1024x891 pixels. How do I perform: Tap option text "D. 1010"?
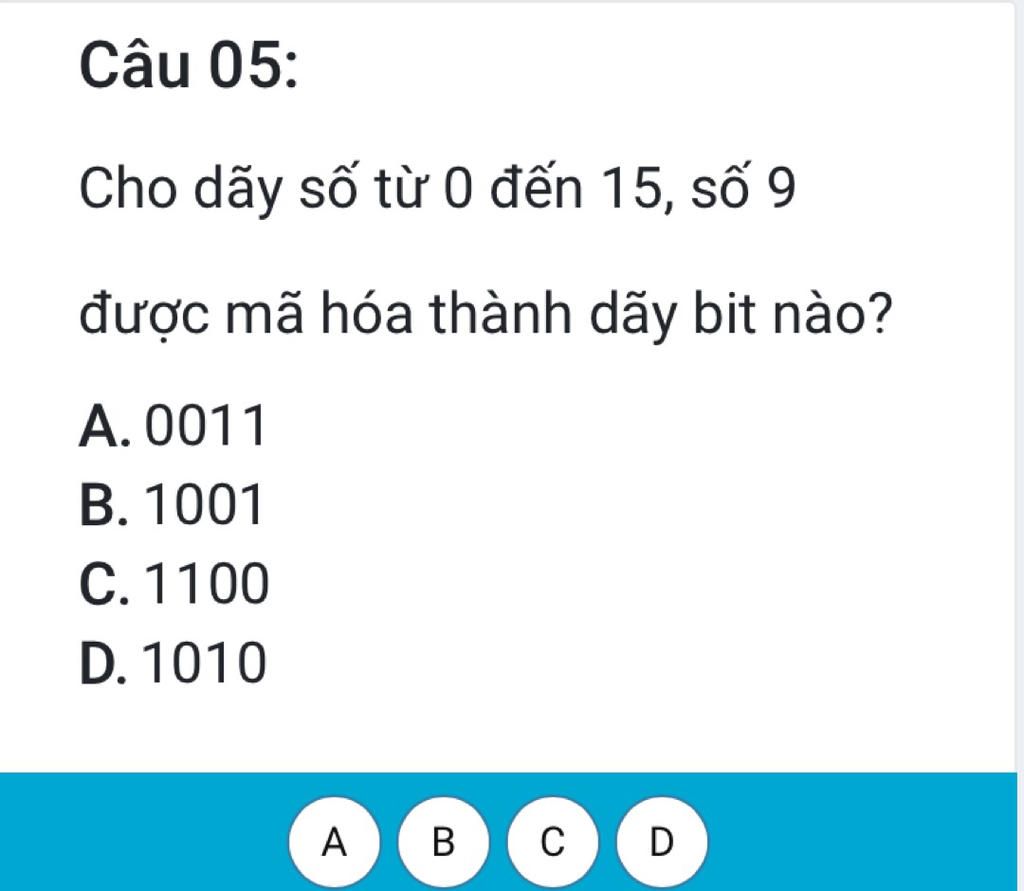172,662
